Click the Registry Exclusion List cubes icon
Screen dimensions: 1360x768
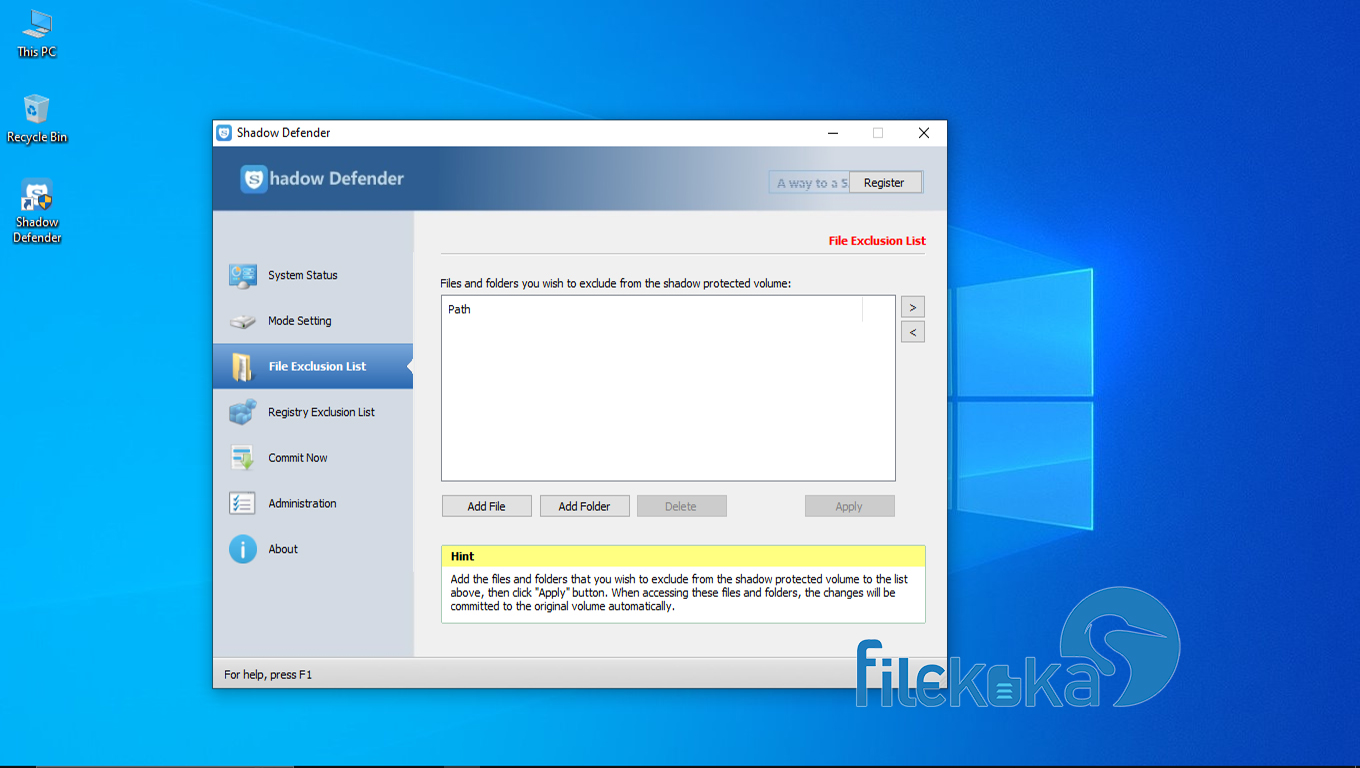(243, 412)
